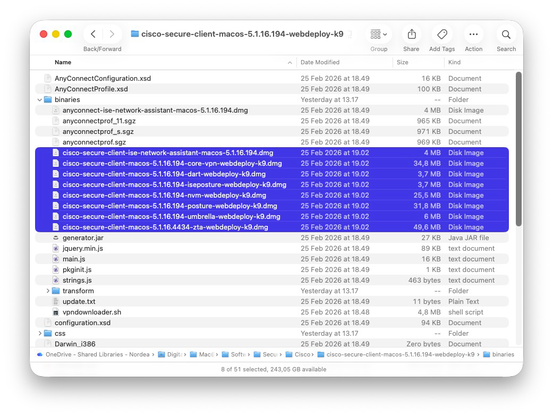Click the vertical scrollbar of file list
553x416 pixels.
point(518,149)
